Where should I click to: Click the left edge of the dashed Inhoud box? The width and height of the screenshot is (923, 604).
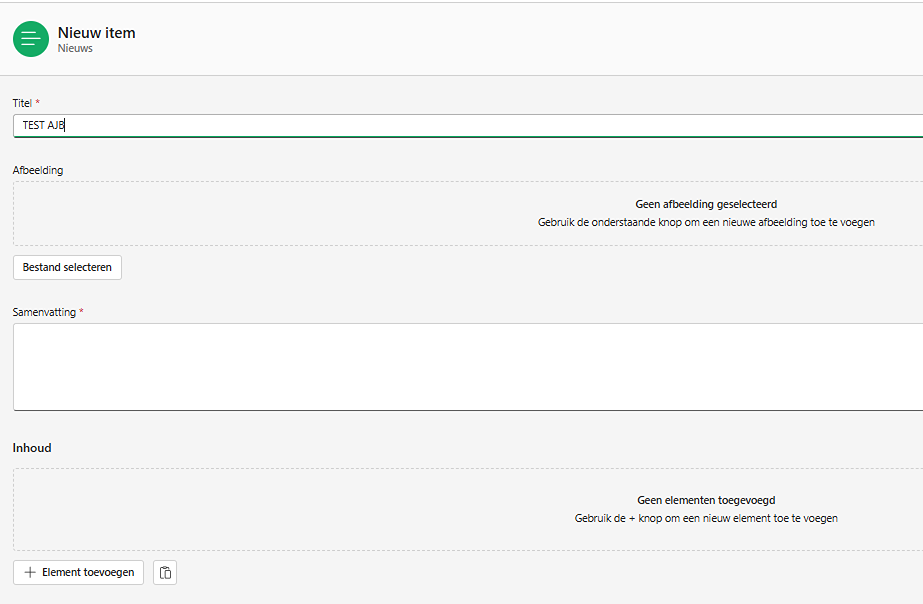point(14,509)
